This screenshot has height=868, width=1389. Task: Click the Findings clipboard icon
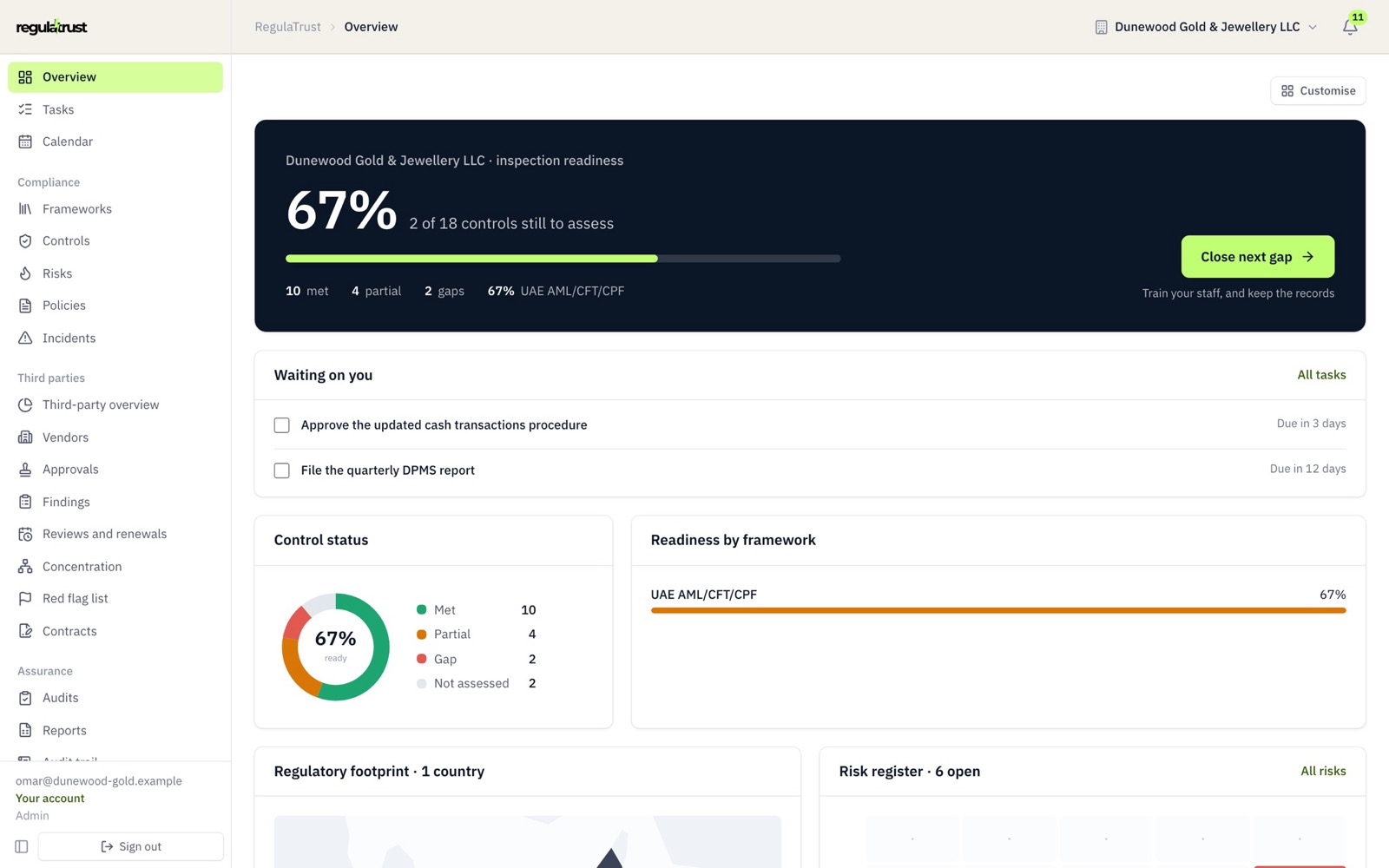[x=25, y=502]
